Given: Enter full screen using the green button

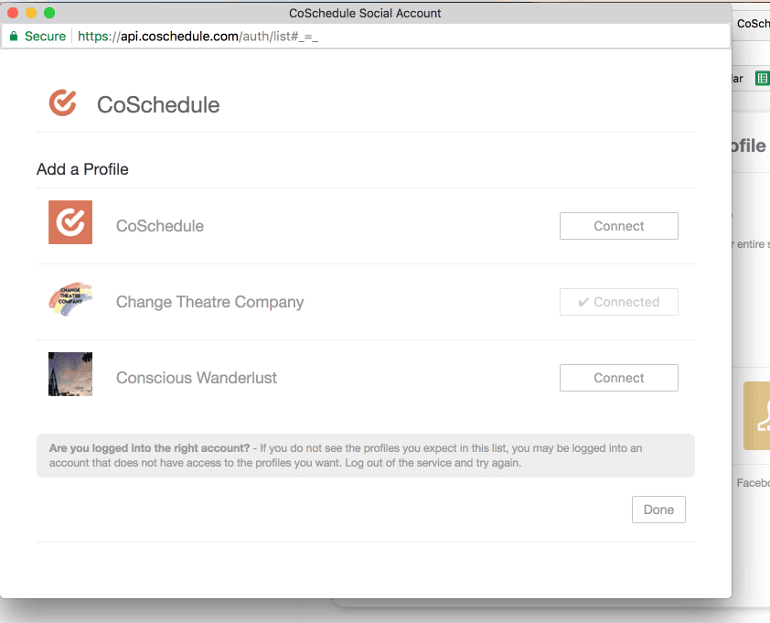Looking at the screenshot, I should click(x=49, y=13).
